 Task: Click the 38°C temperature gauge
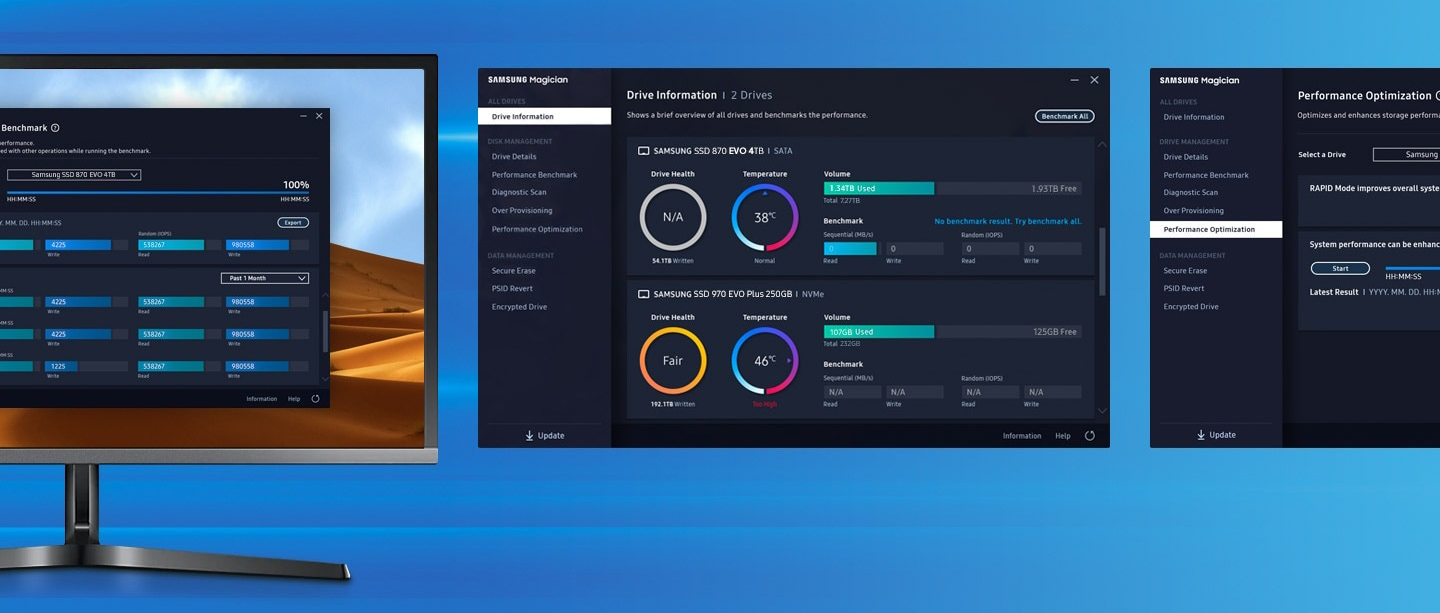point(765,217)
